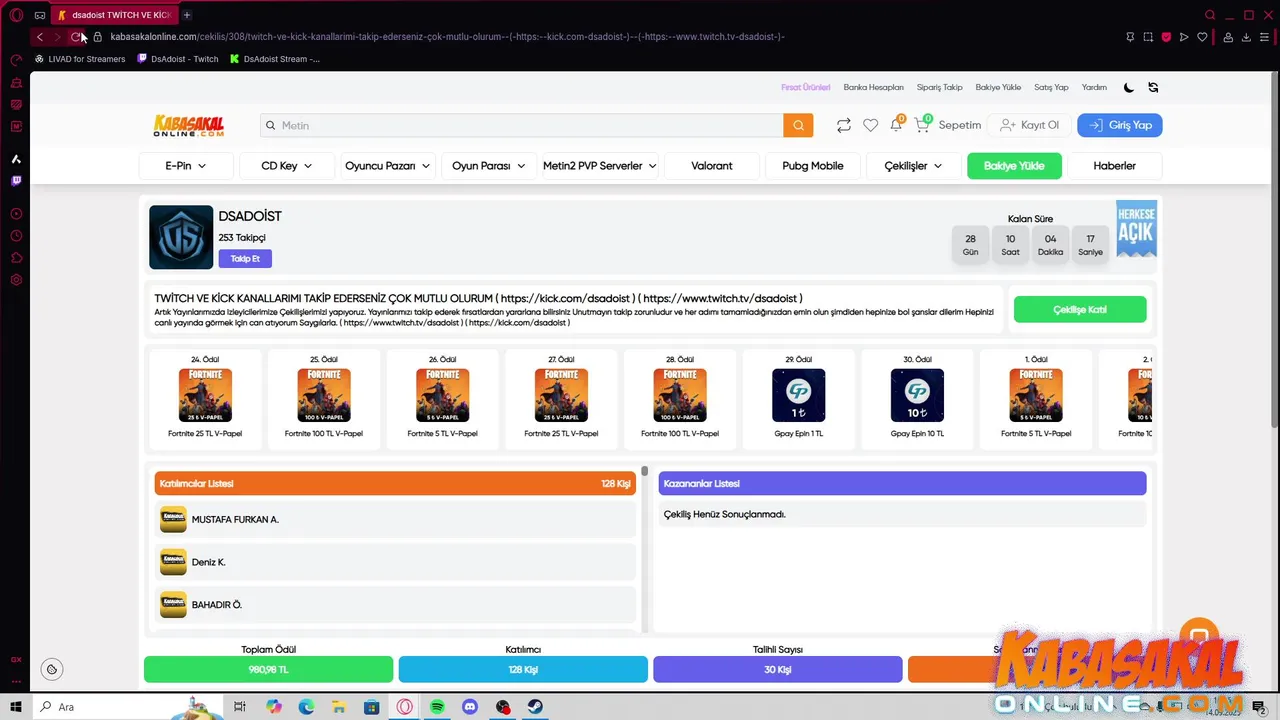Expand the E-Pin dropdown menu
The width and height of the screenshot is (1280, 720).
[x=186, y=166]
